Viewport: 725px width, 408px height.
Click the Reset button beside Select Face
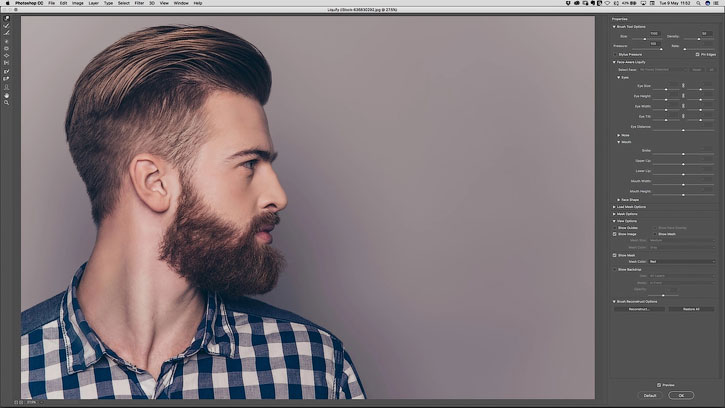point(697,69)
